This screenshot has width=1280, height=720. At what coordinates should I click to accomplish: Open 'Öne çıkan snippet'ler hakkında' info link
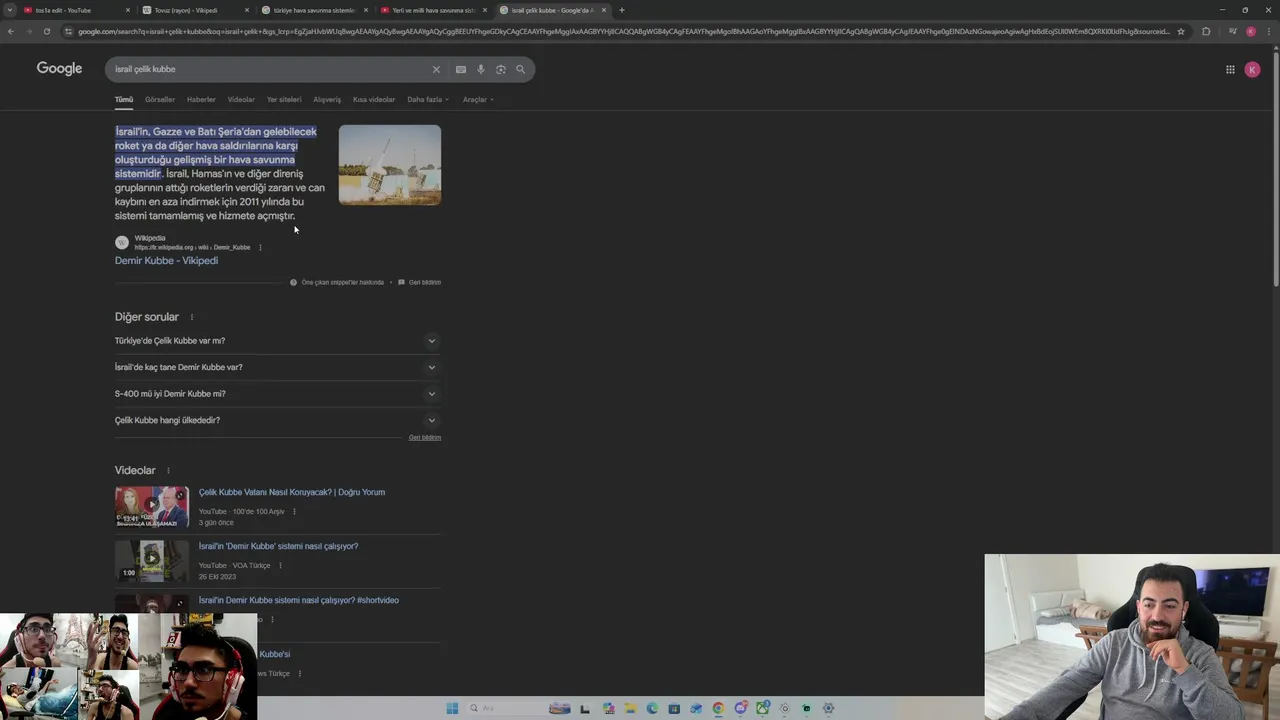(337, 282)
